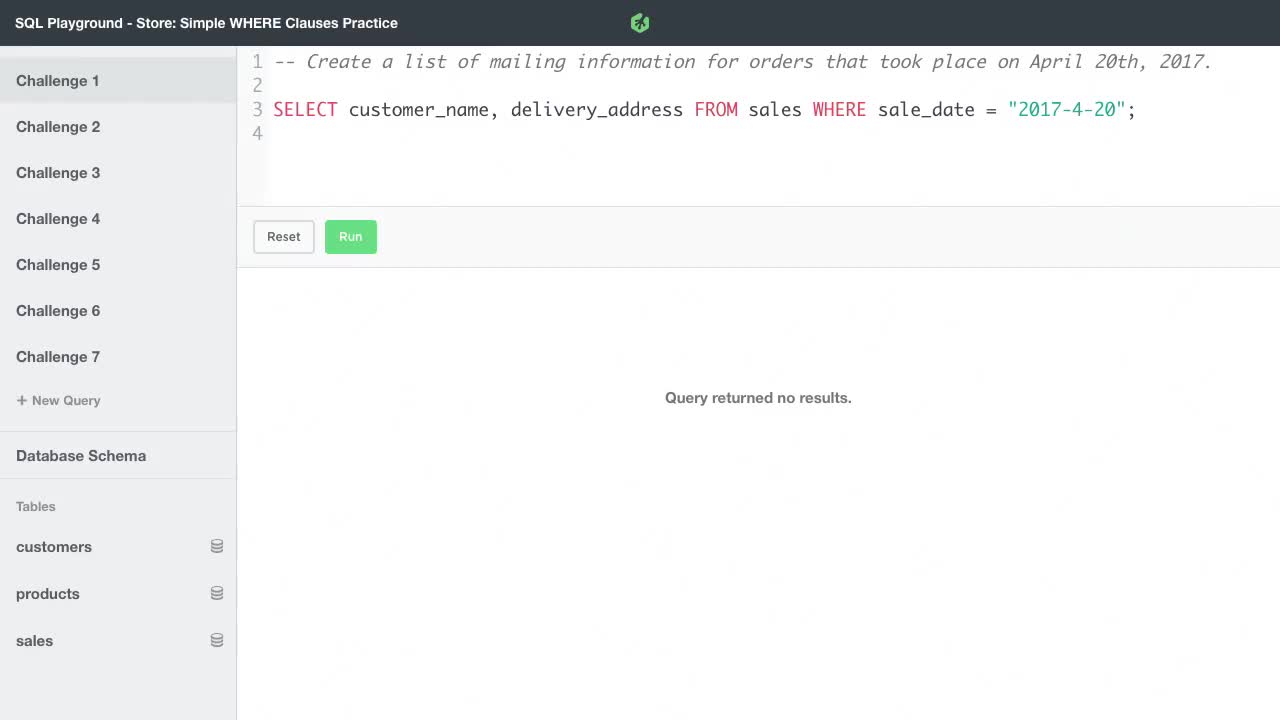Reset the SQL editor

pos(283,236)
